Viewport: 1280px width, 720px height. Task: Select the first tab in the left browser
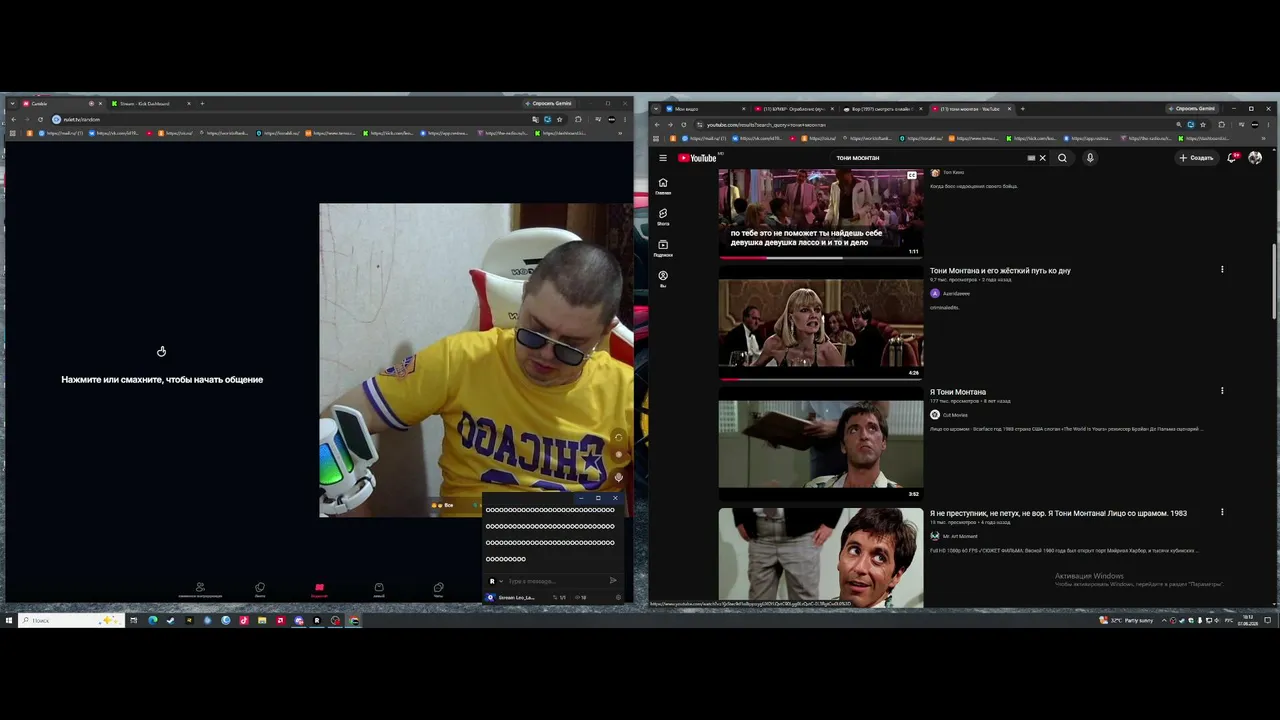61,103
